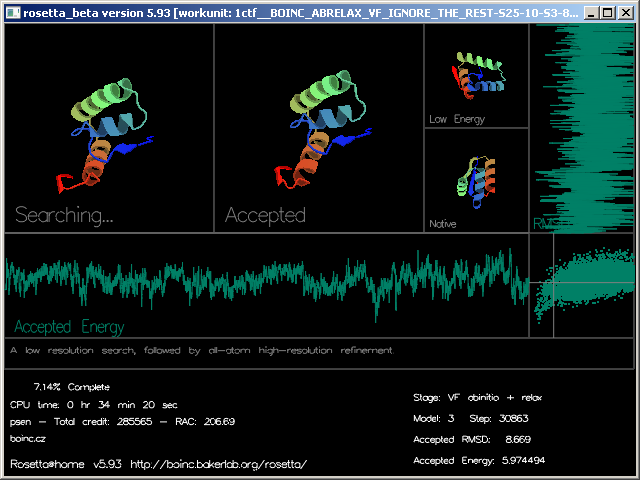The image size is (640, 480).
Task: Click the '7.14% Complete' progress text
Action: [71, 387]
